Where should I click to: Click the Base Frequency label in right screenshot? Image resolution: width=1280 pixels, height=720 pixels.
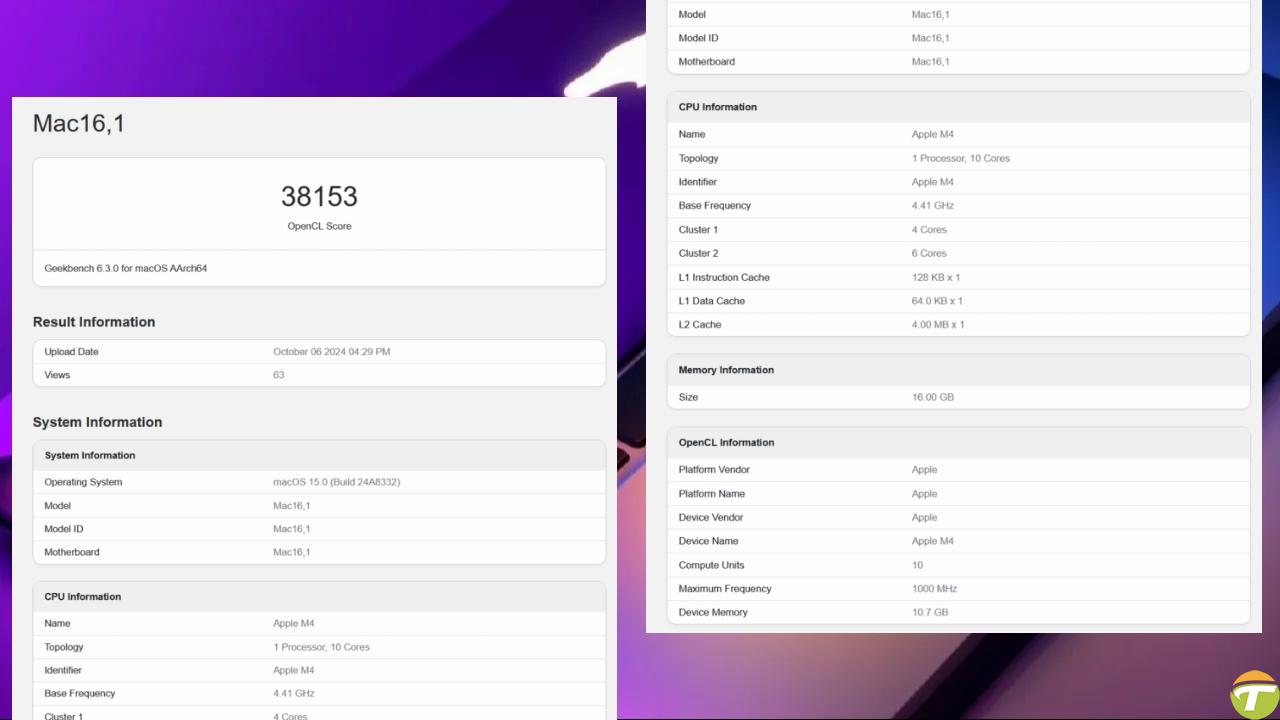pyautogui.click(x=715, y=205)
